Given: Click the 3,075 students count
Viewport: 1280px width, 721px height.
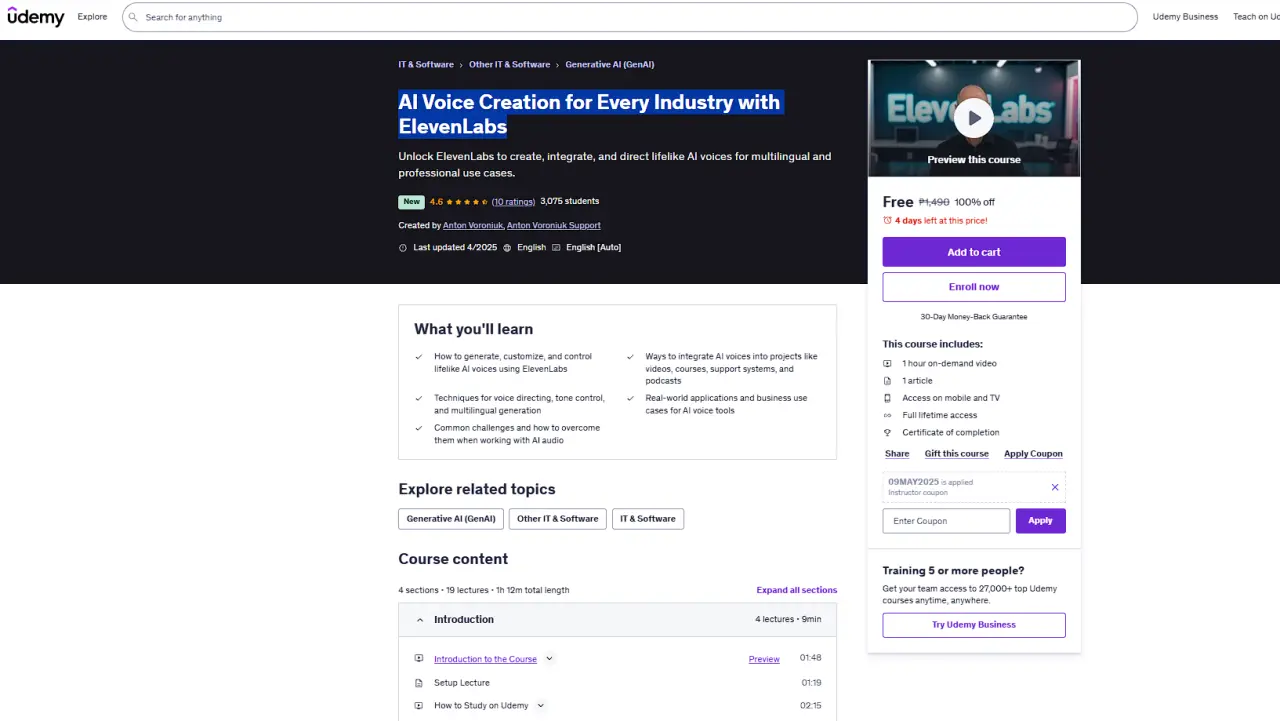Looking at the screenshot, I should (569, 202).
